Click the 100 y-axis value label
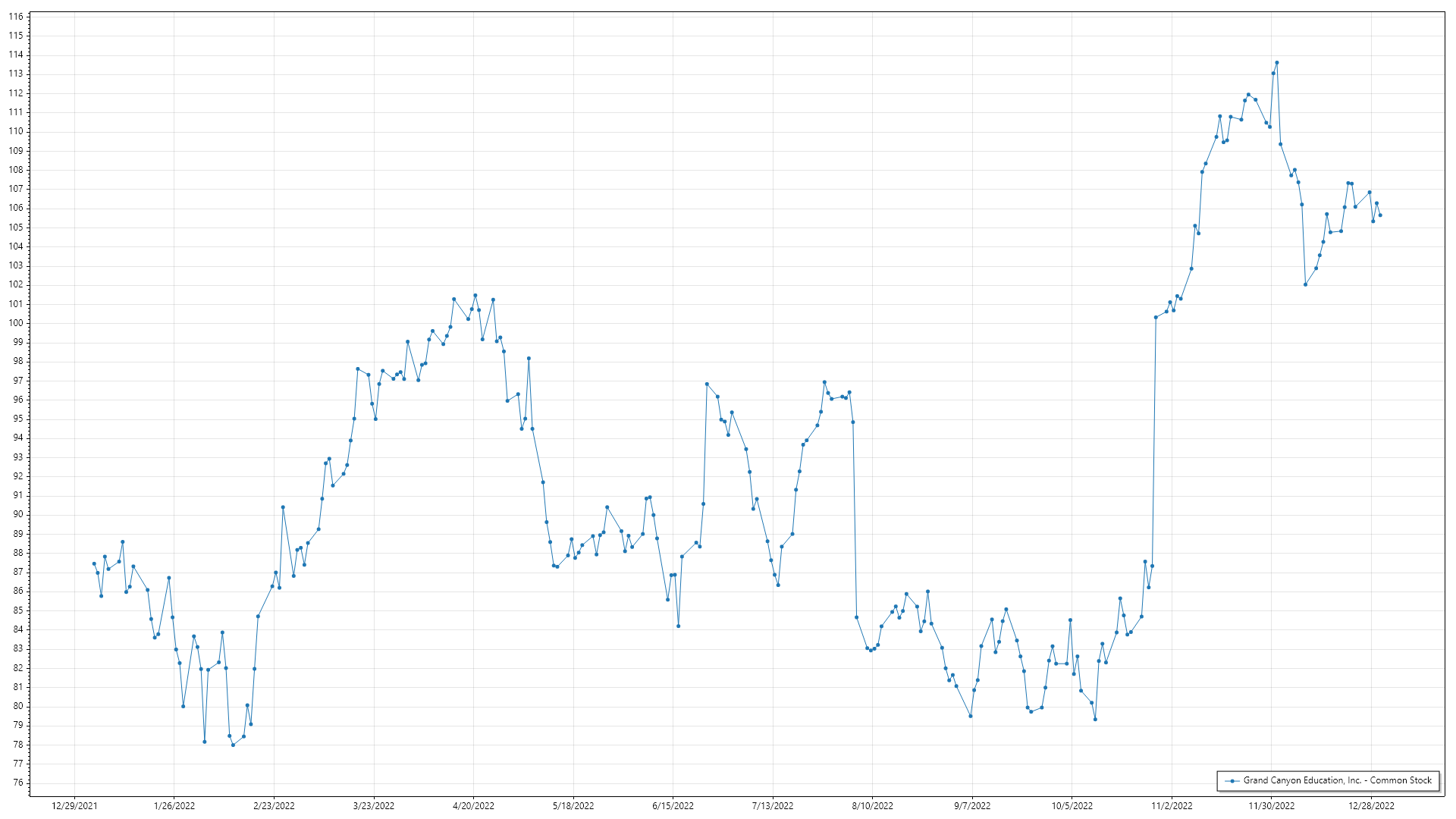Screen dimensions: 1456x819 click(16, 323)
